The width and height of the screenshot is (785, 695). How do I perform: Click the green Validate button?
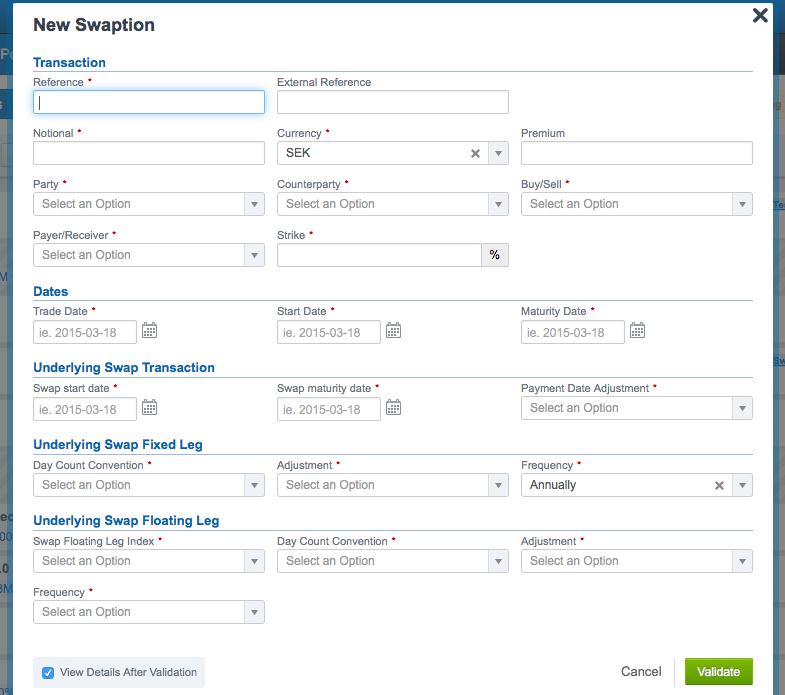[718, 672]
